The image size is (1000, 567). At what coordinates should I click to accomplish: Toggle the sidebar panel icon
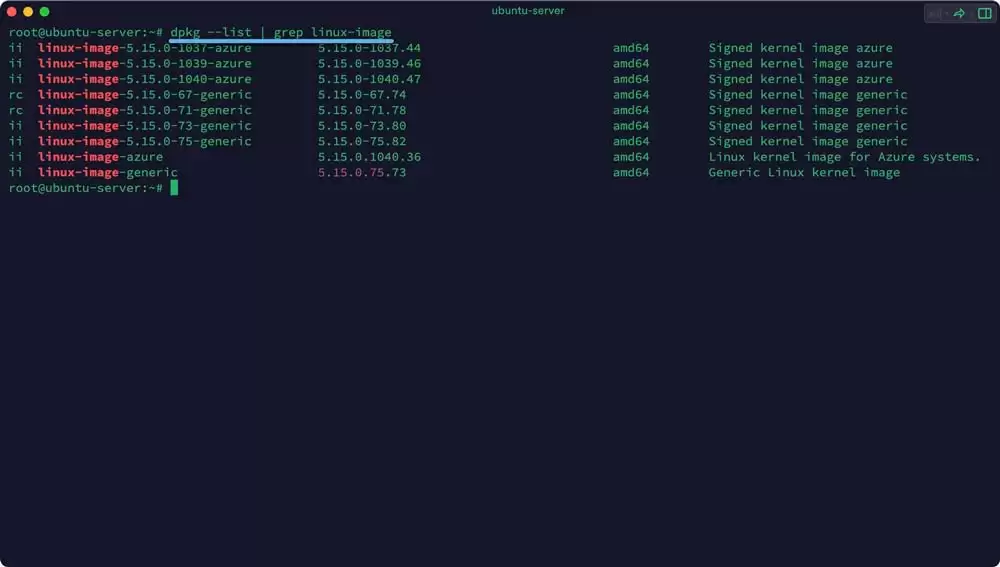tap(985, 13)
